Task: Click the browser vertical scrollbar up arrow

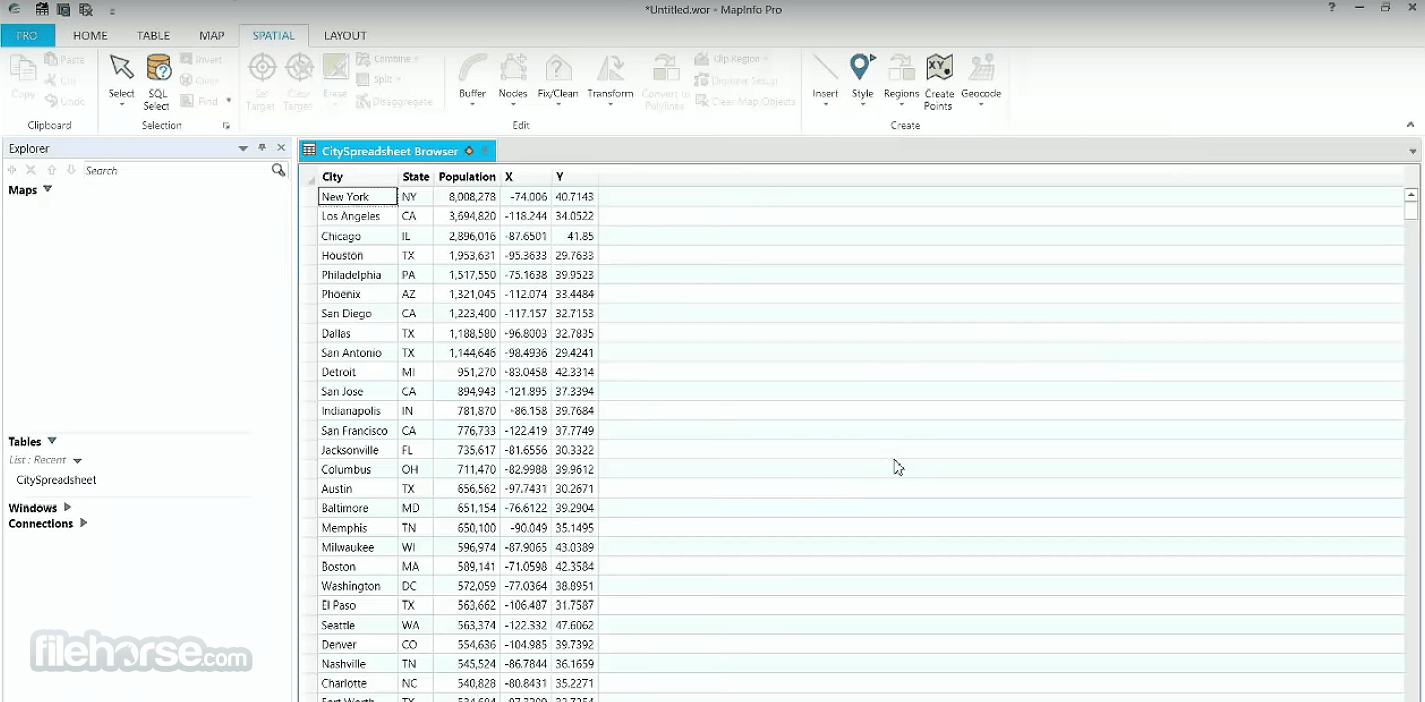Action: [x=1411, y=196]
